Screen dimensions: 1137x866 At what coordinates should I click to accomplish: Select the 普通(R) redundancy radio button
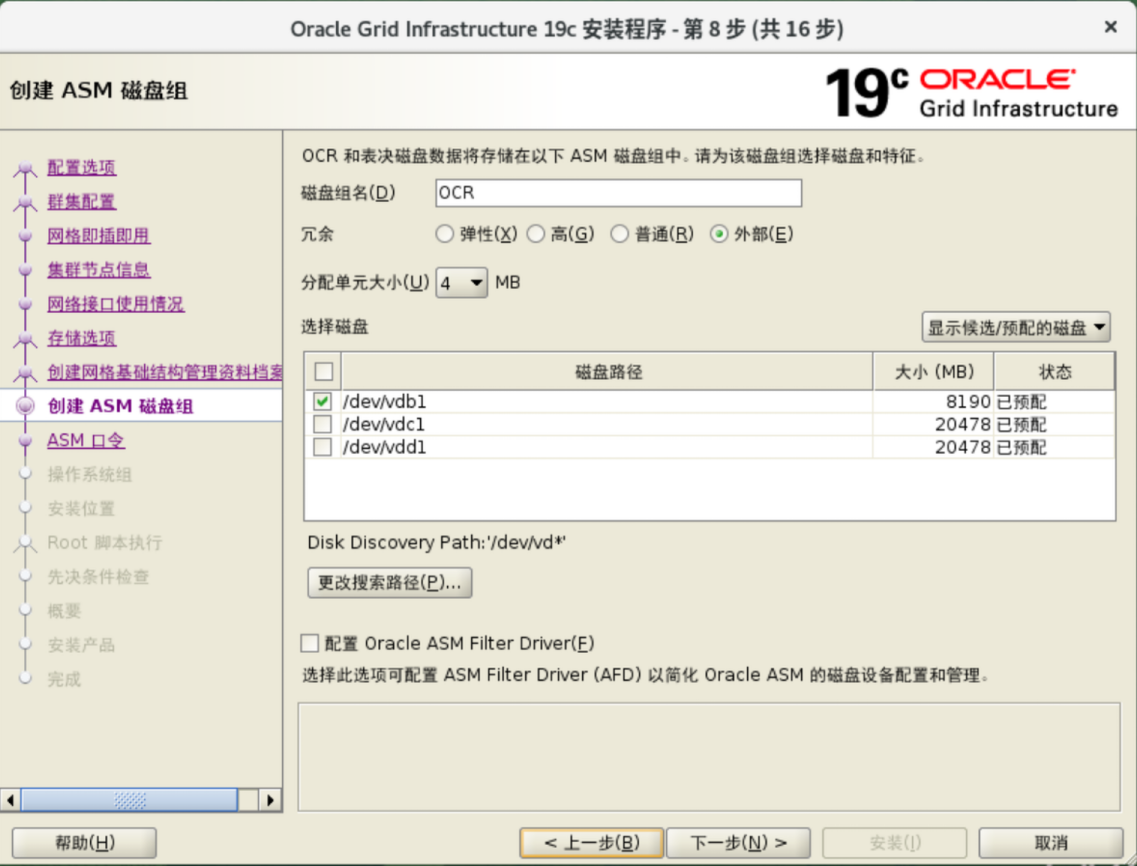(619, 234)
